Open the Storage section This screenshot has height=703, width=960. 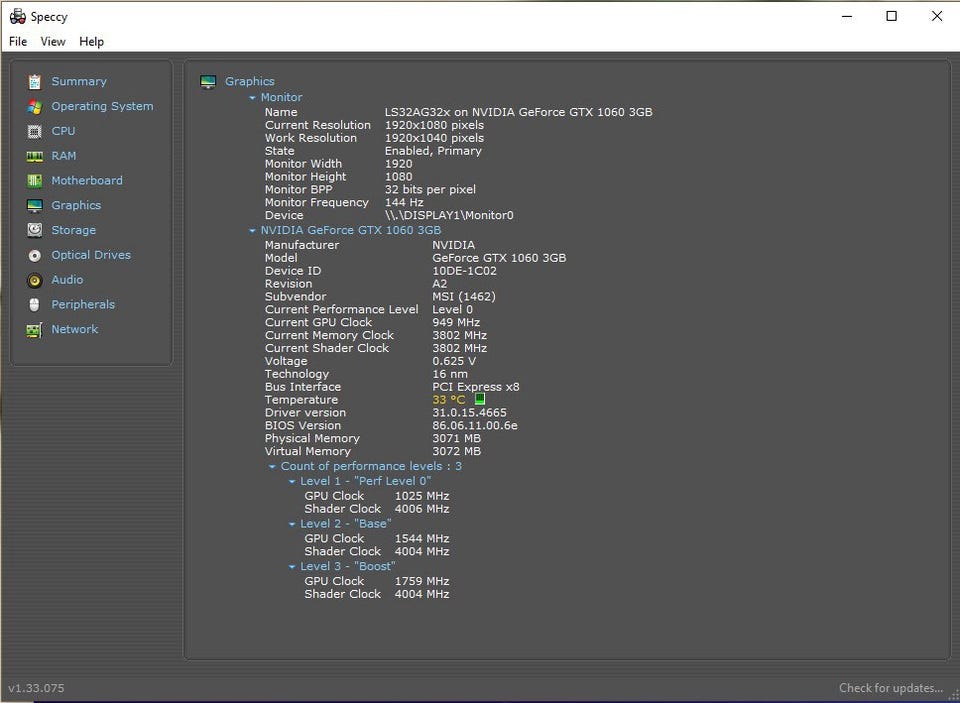point(73,230)
